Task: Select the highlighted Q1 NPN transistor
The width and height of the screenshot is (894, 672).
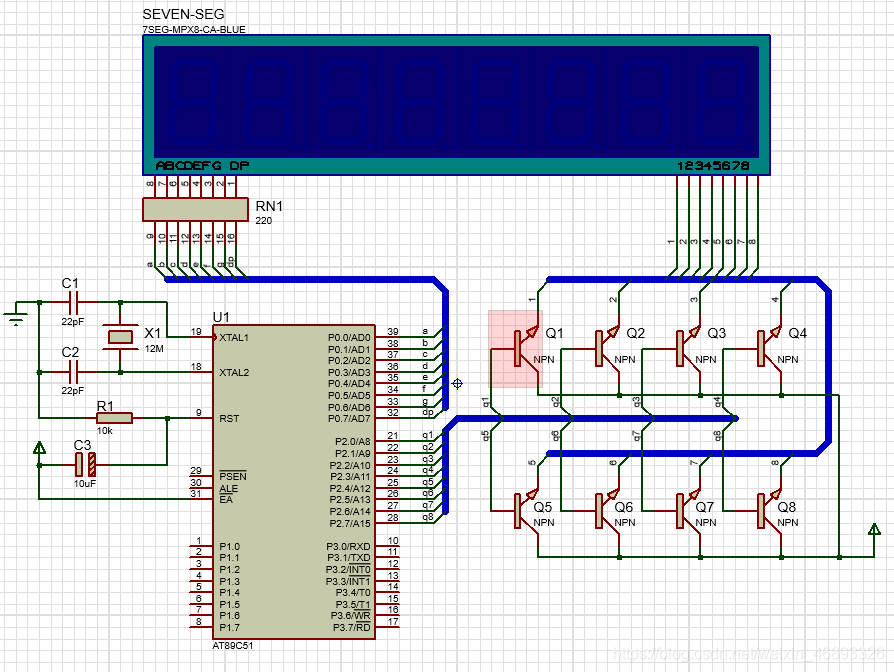Action: tap(516, 348)
